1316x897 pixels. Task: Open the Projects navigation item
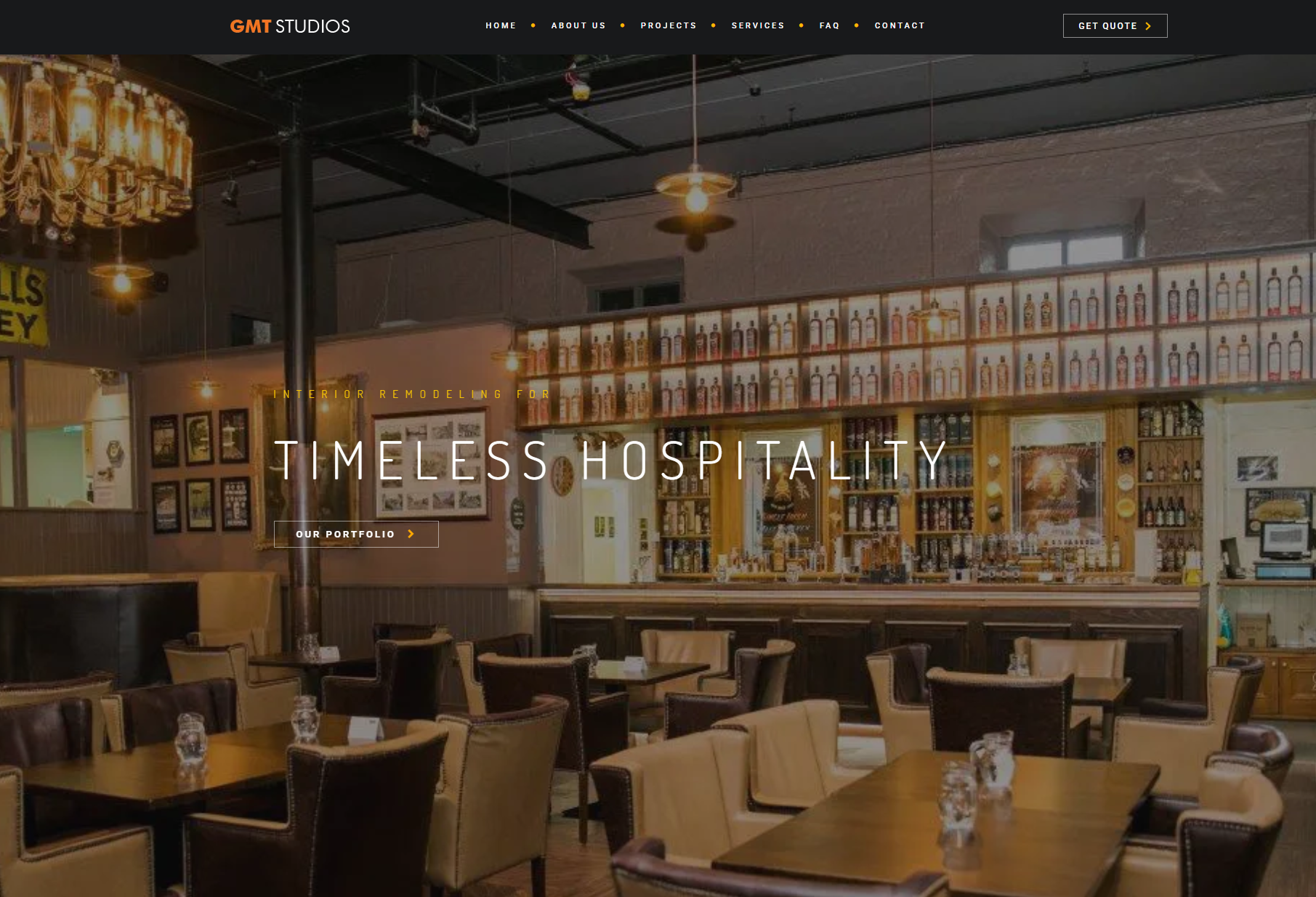tap(669, 25)
